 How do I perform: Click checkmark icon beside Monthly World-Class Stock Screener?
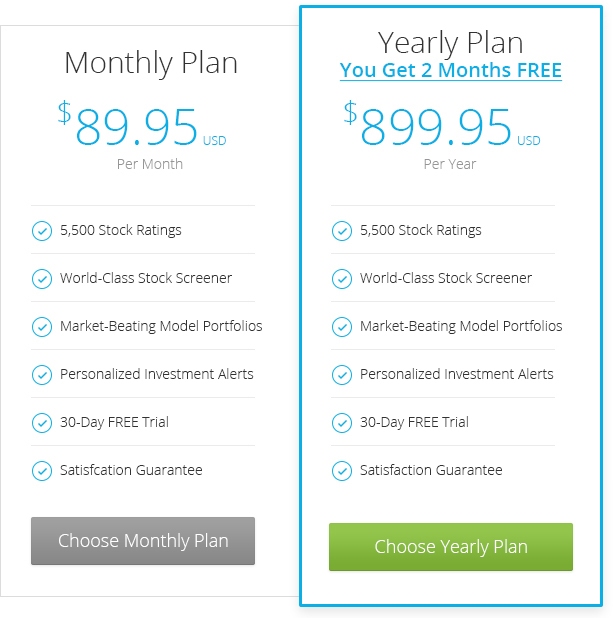42,279
